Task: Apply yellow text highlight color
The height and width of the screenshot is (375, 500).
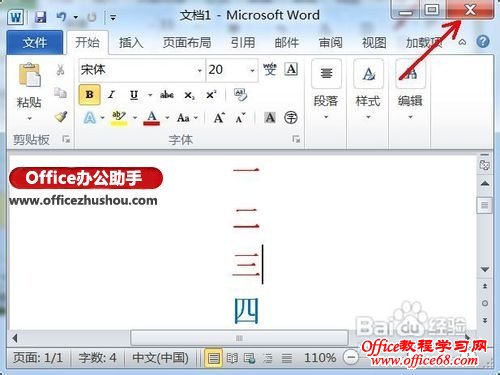Action: tap(119, 118)
